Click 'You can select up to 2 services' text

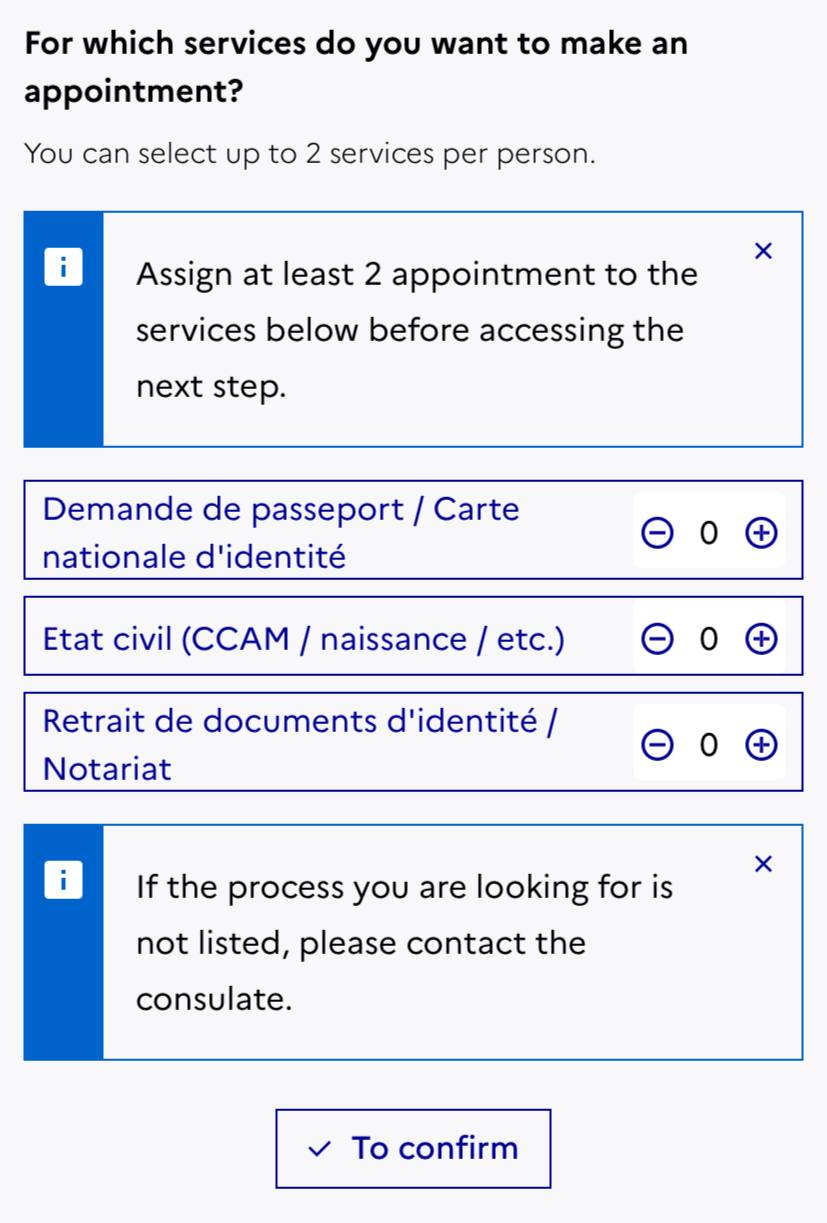click(x=309, y=154)
